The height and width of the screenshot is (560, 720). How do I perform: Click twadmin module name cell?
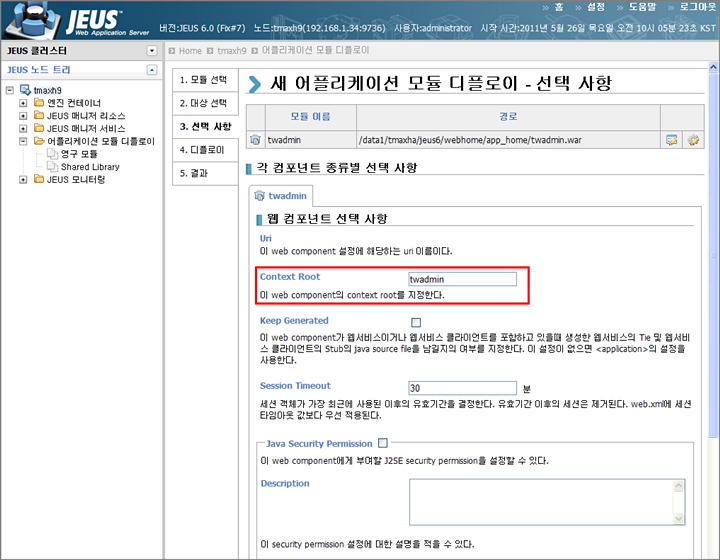coord(311,140)
